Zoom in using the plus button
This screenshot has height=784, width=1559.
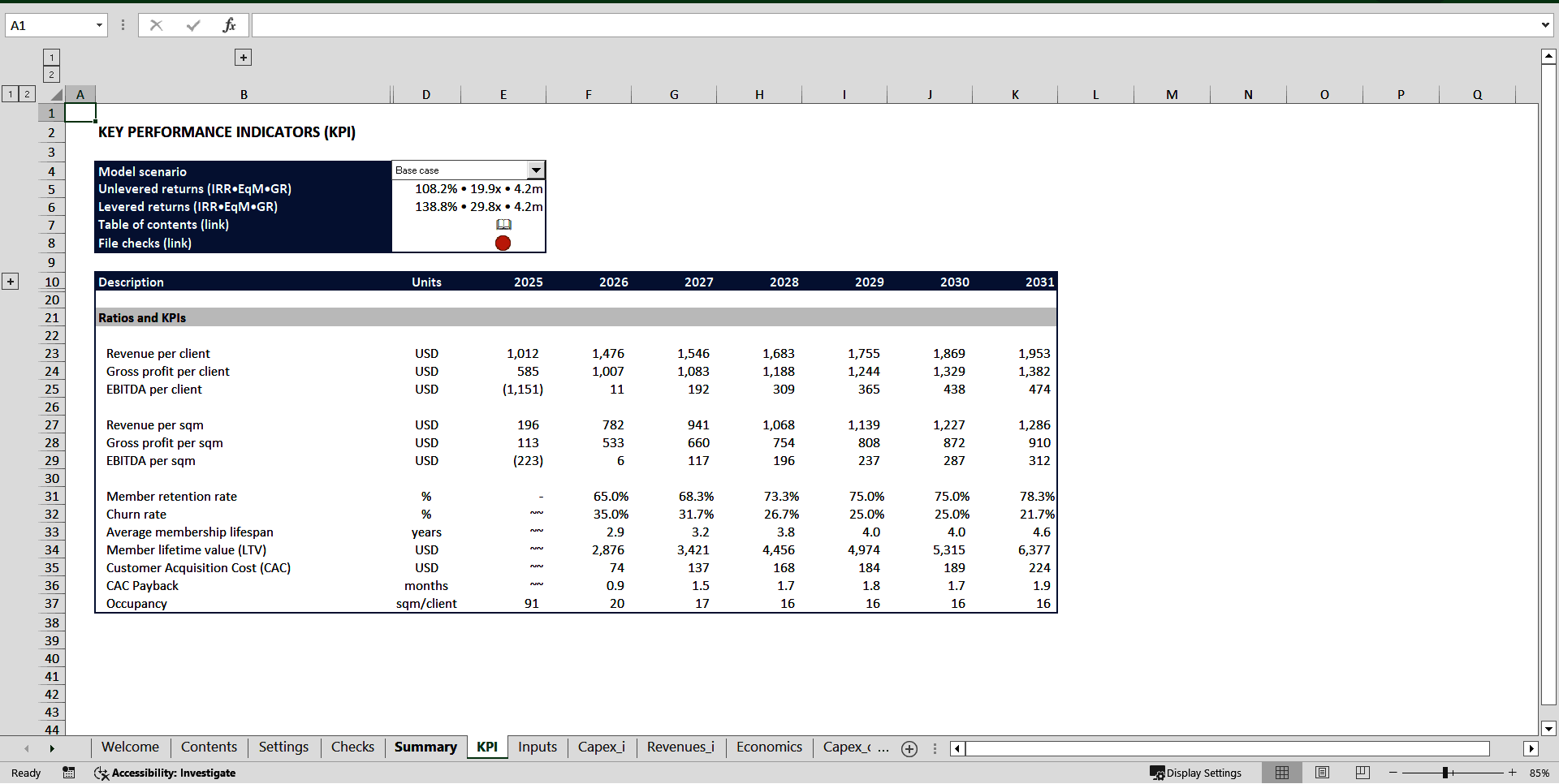pyautogui.click(x=1514, y=773)
